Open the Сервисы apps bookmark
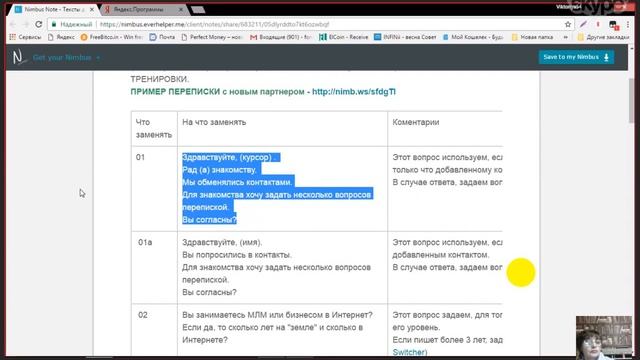 point(25,37)
